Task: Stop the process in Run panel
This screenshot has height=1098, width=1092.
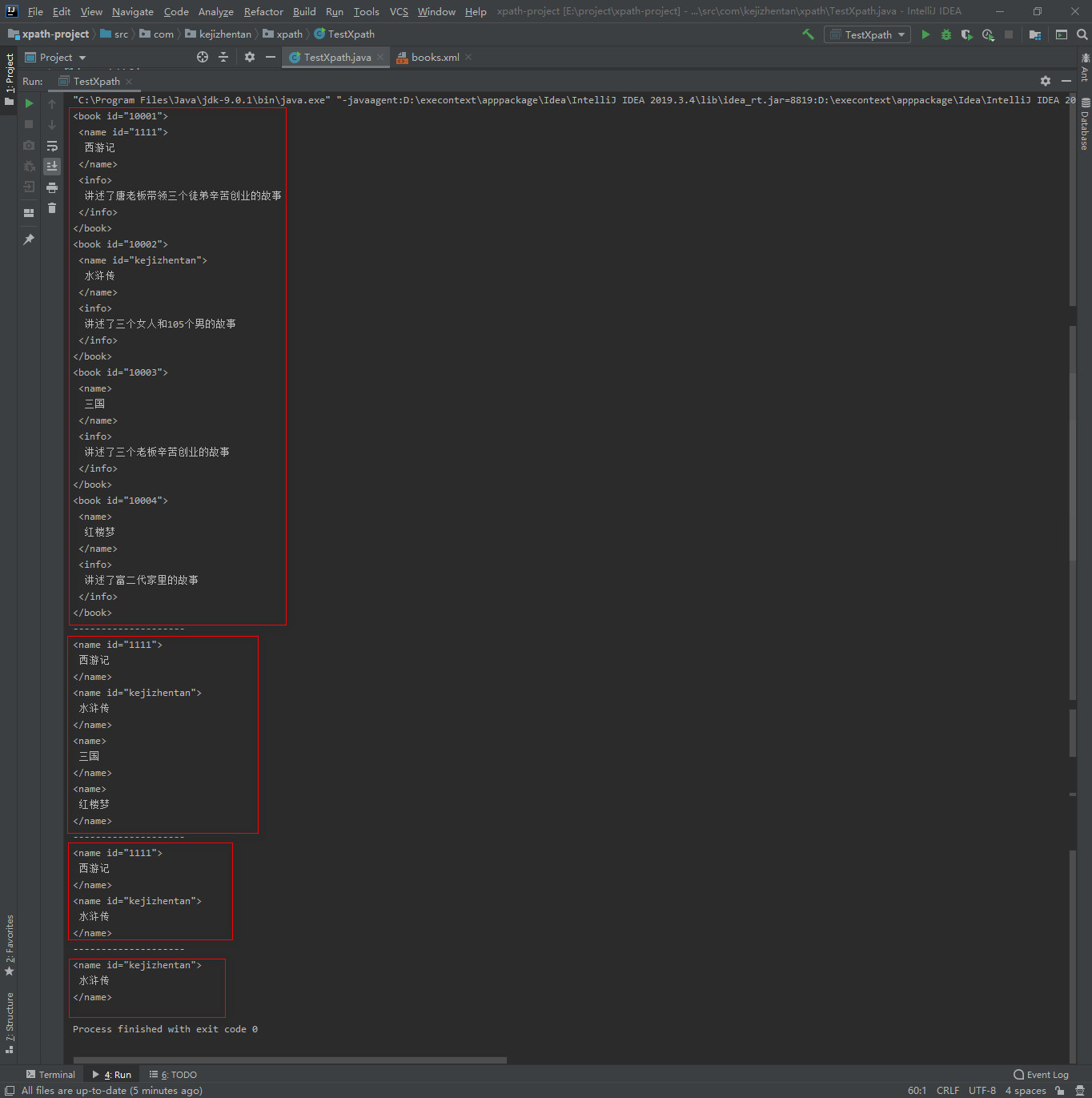Action: point(29,124)
